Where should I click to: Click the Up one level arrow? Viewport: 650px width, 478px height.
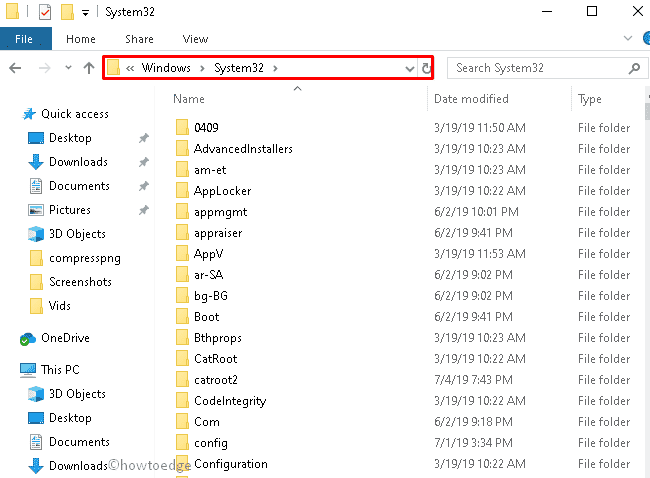pyautogui.click(x=89, y=68)
